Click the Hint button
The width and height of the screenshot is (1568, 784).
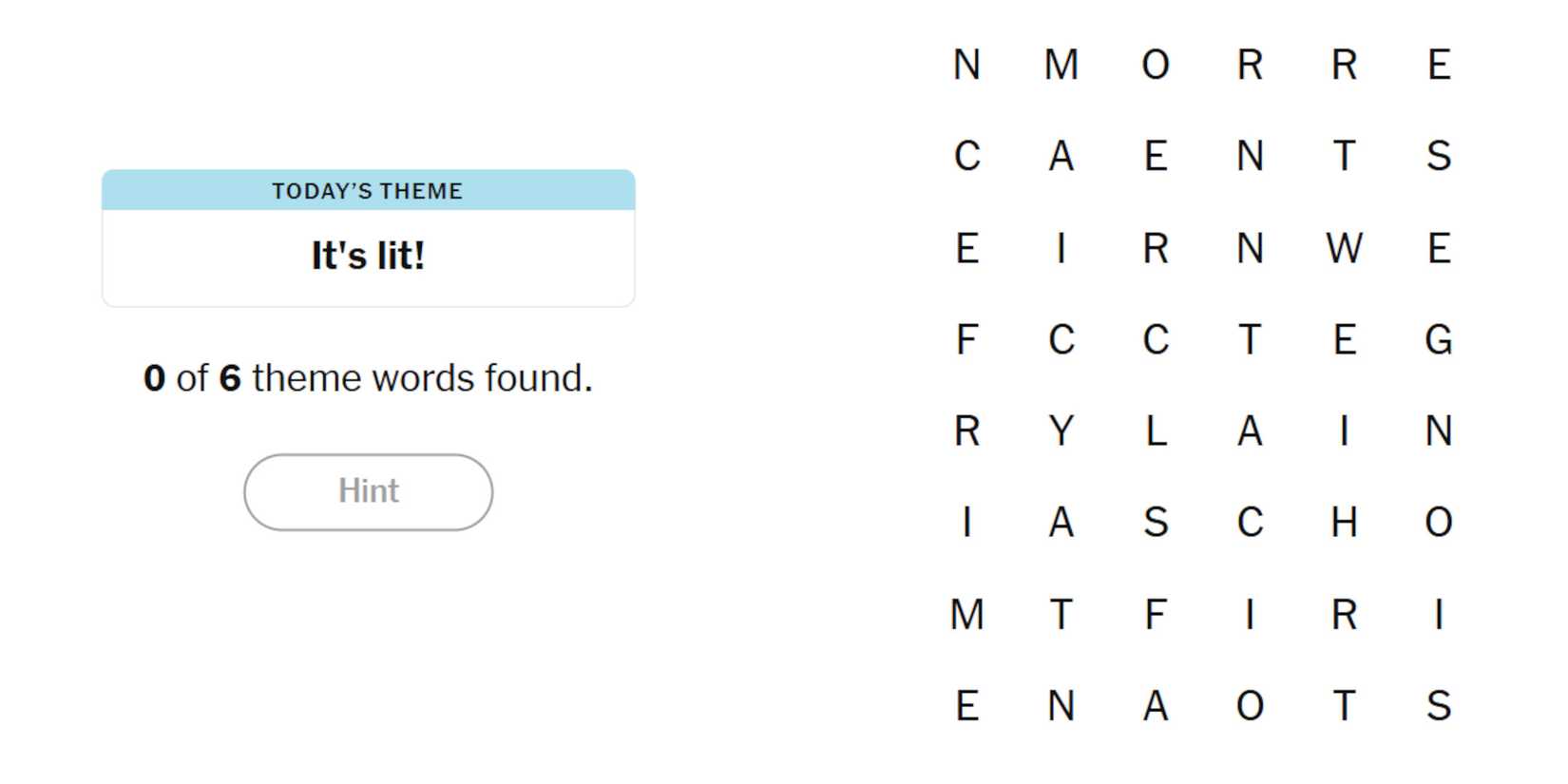tap(368, 491)
